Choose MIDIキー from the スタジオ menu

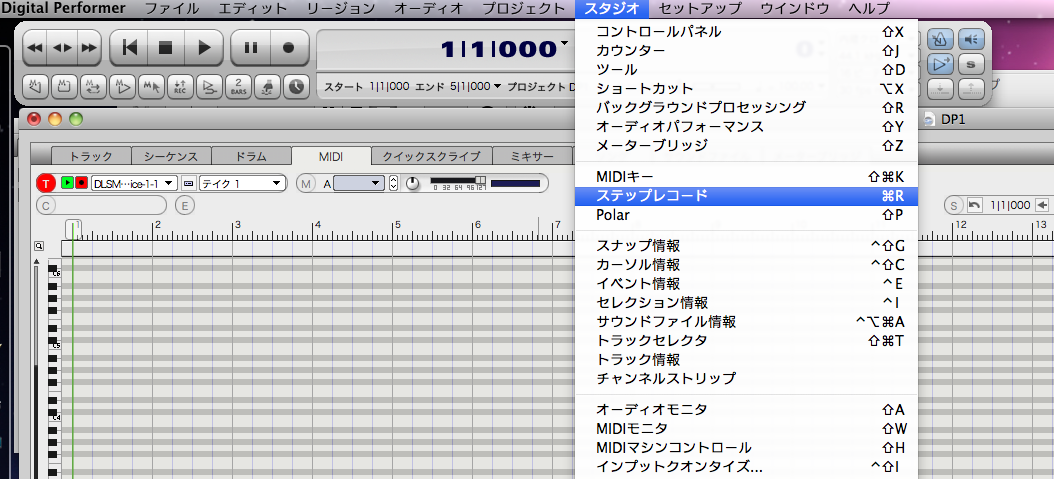pyautogui.click(x=746, y=177)
